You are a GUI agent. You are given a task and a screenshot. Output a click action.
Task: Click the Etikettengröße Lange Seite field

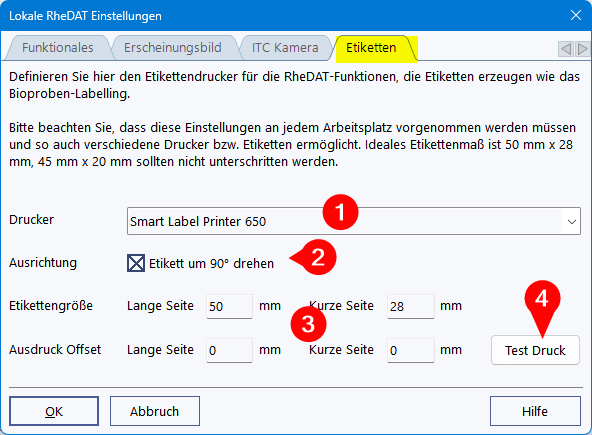pyautogui.click(x=229, y=306)
